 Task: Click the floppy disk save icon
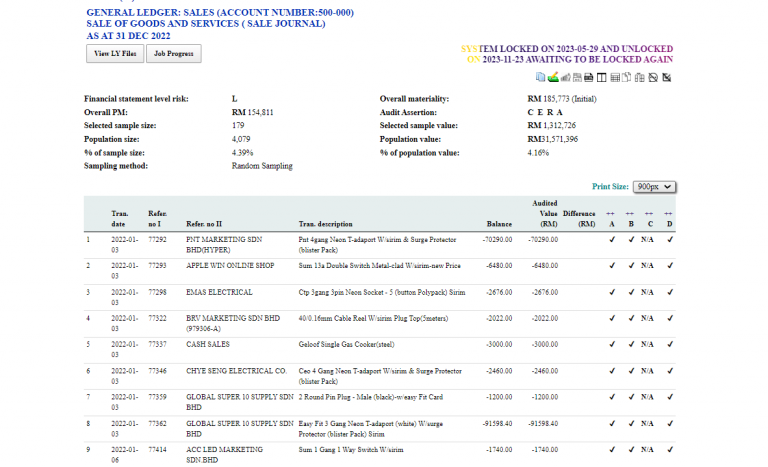pos(577,77)
